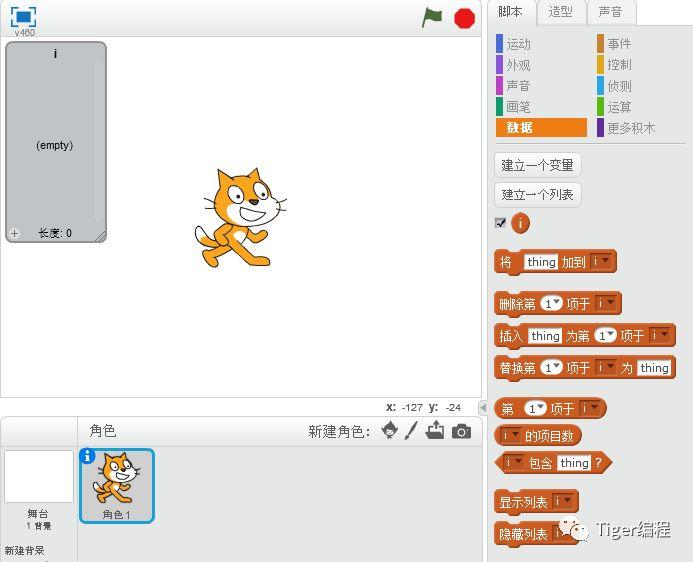Image resolution: width=693 pixels, height=562 pixels.
Task: Switch to the 脚本 tab
Action: point(510,12)
